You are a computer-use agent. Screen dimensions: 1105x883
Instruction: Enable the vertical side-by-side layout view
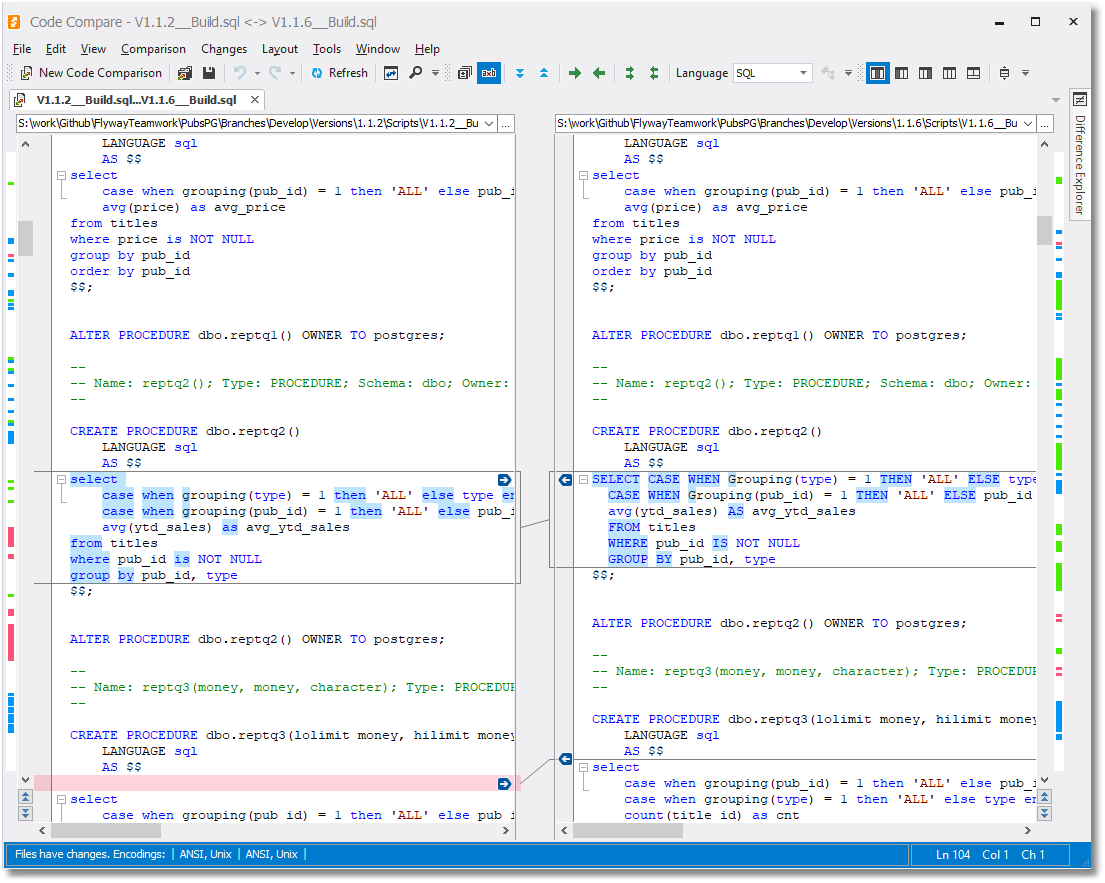pyautogui.click(x=879, y=72)
